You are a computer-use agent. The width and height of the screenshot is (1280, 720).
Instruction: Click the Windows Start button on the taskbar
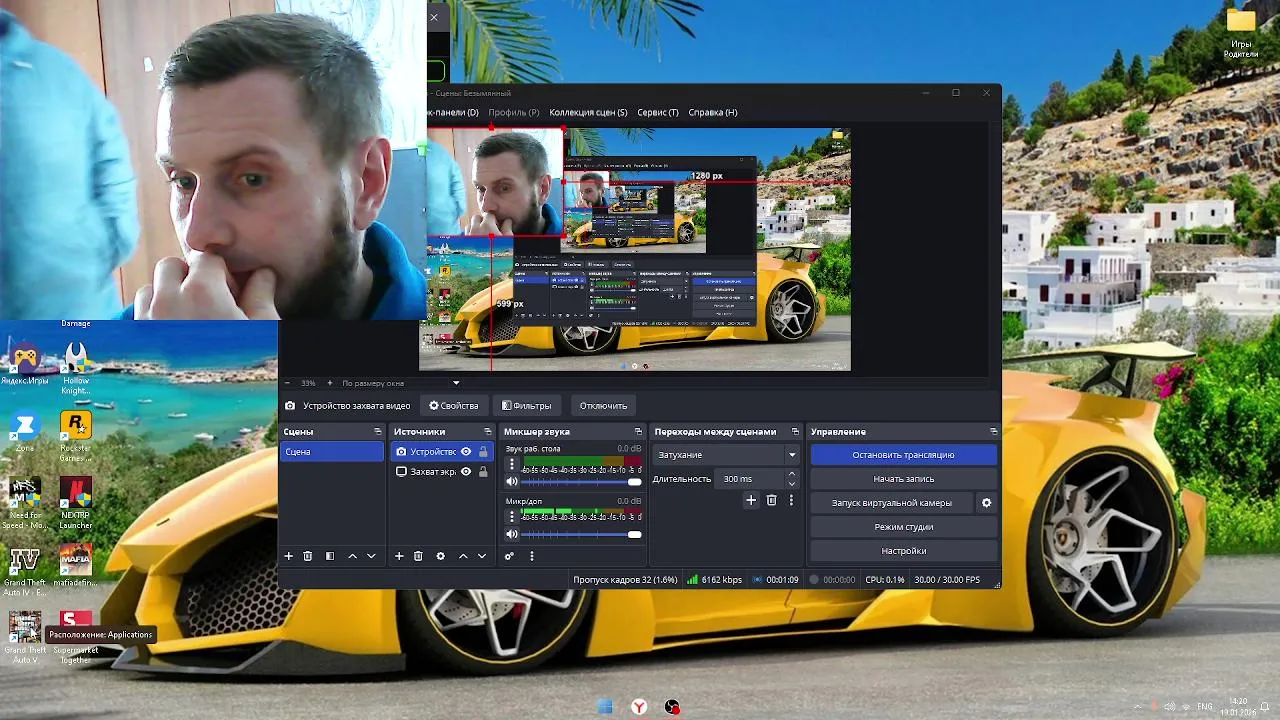pos(605,707)
